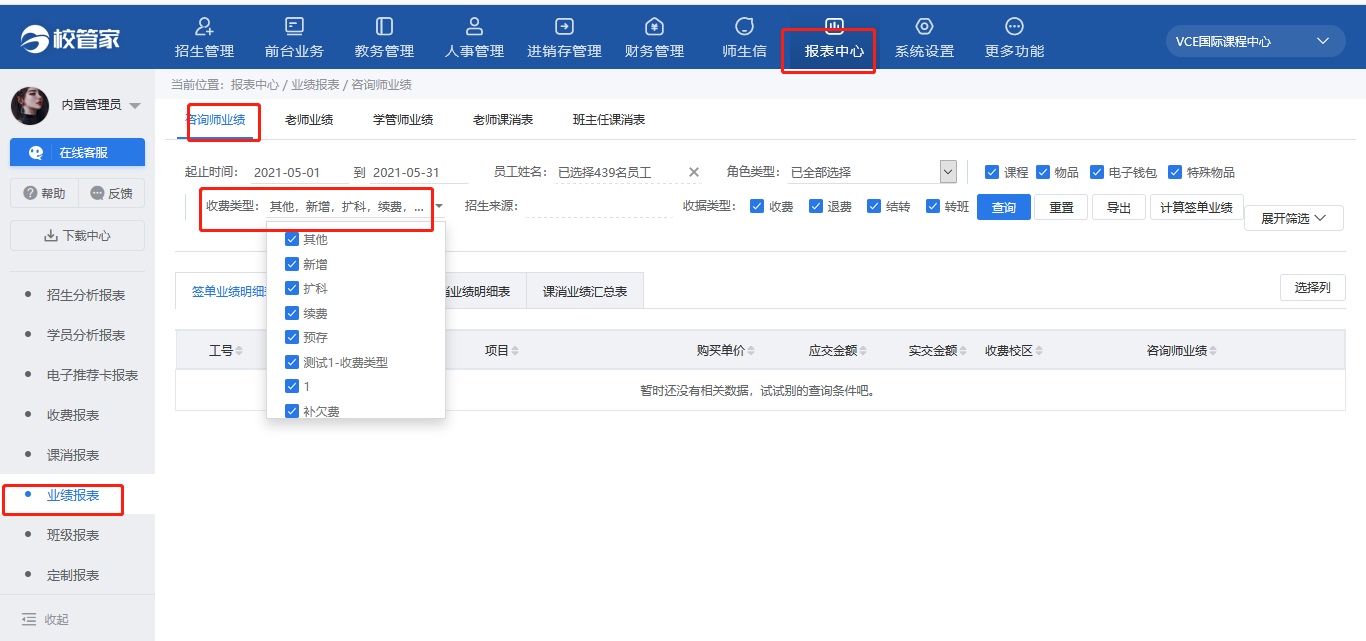Toggle 物品 checkbox
1366x641 pixels.
pos(1043,172)
